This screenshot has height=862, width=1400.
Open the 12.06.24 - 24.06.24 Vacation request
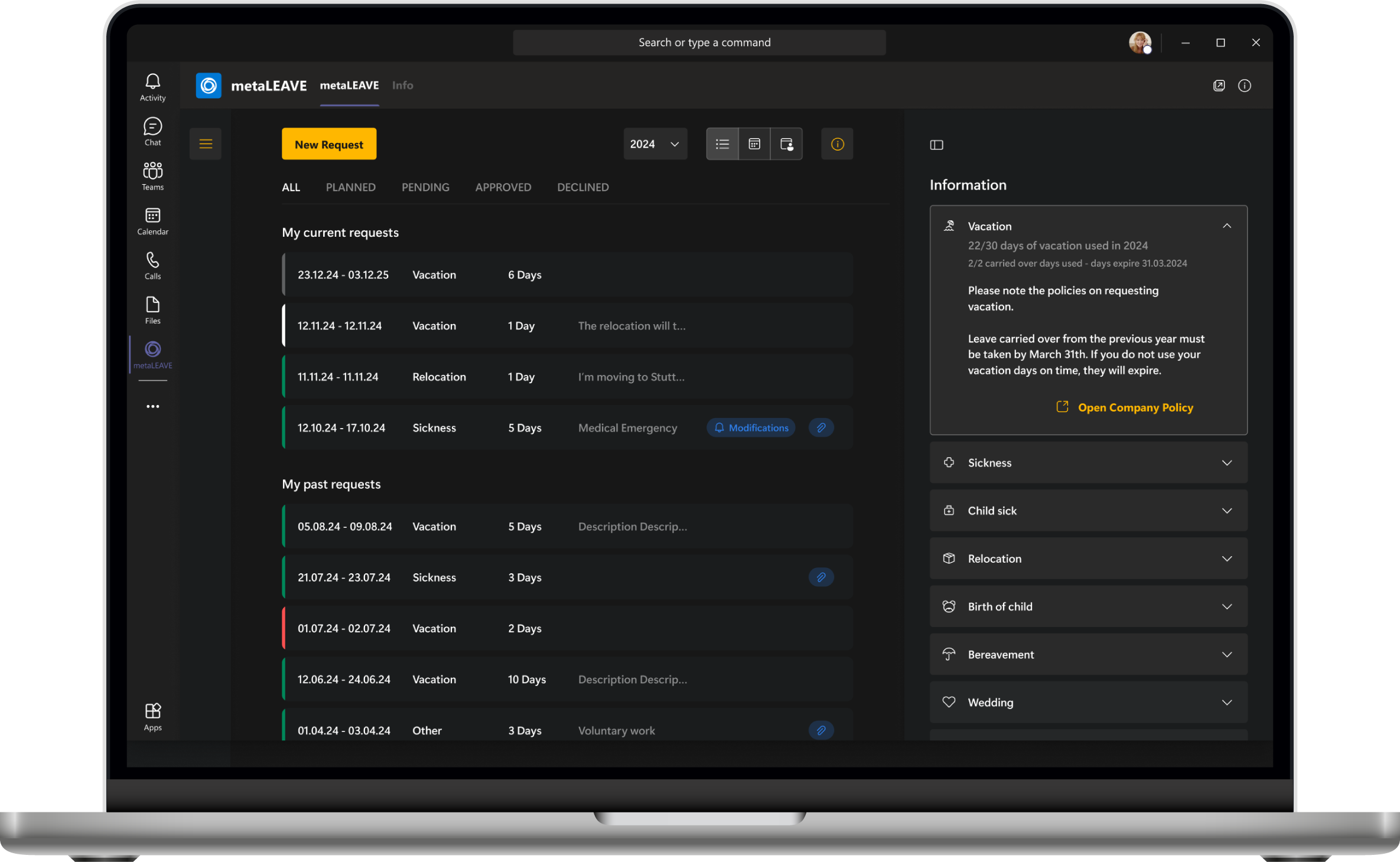pos(567,679)
